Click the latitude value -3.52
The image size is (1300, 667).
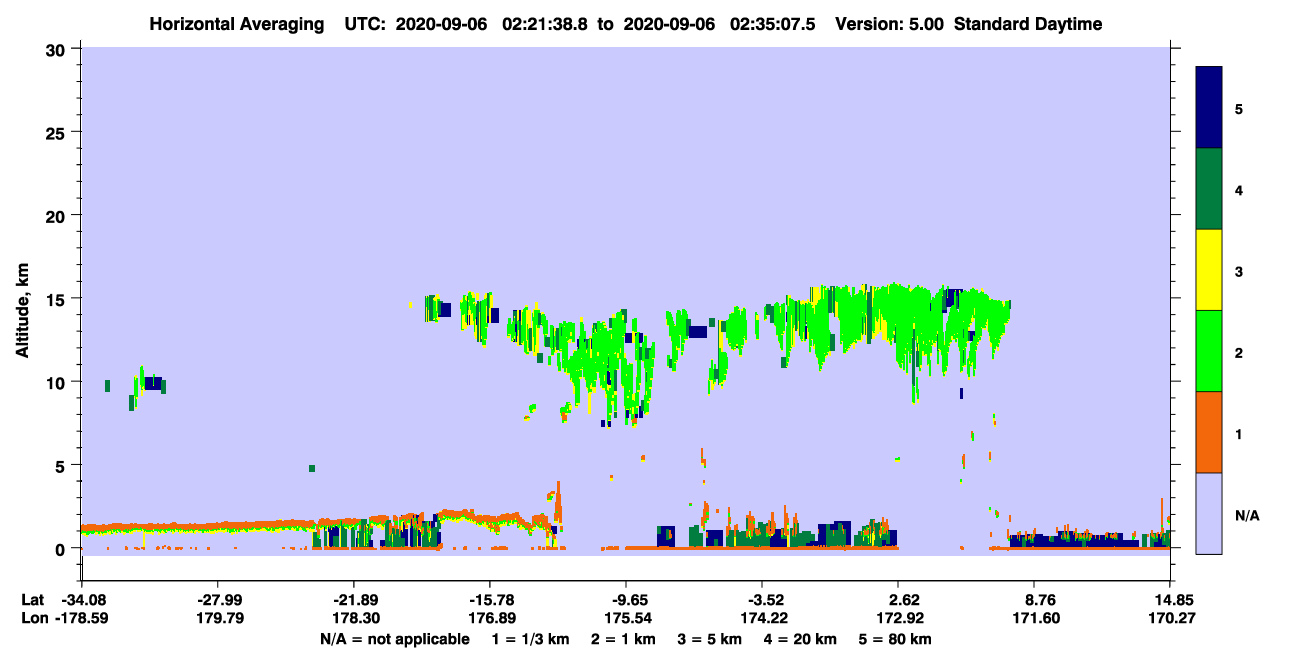pos(762,600)
